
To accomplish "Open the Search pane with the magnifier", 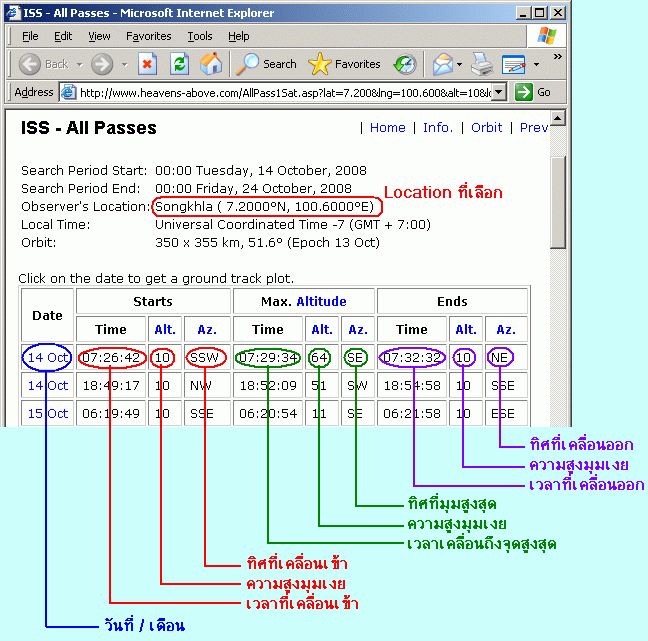I will coord(266,64).
